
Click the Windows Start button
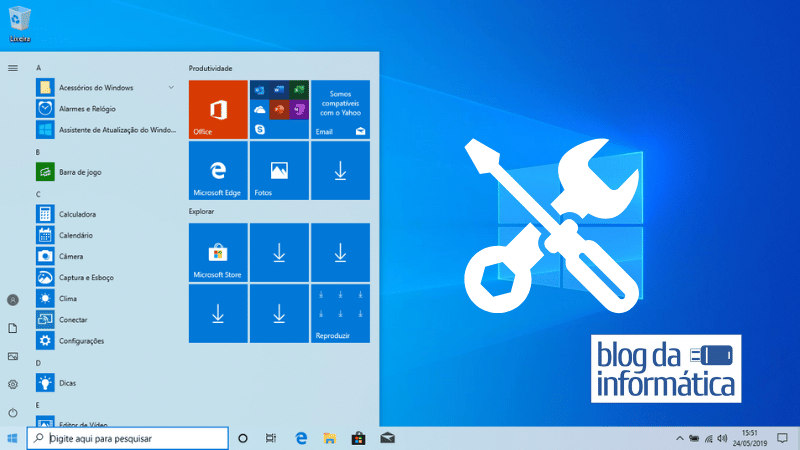tap(12, 438)
